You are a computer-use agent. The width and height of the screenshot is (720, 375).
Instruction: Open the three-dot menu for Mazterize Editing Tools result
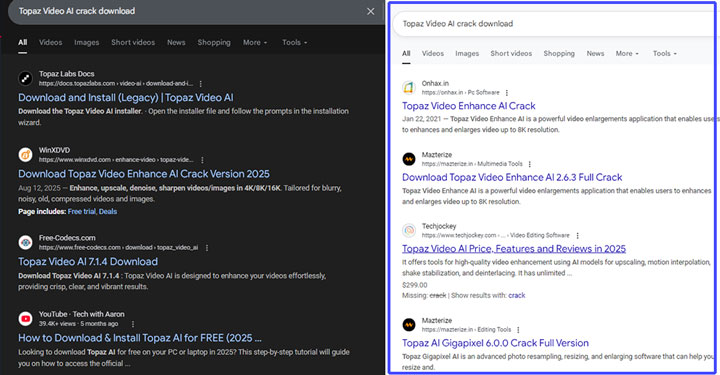click(518, 330)
